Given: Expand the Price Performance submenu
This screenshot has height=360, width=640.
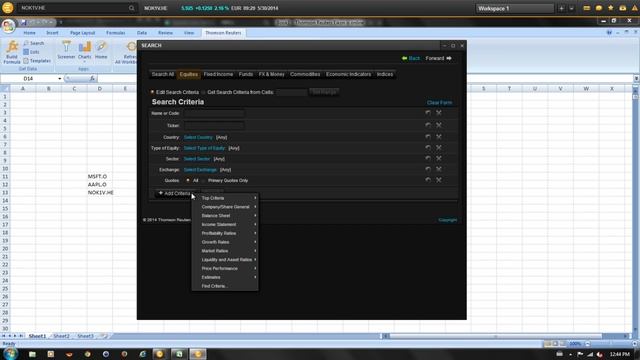Looking at the screenshot, I should point(225,269).
